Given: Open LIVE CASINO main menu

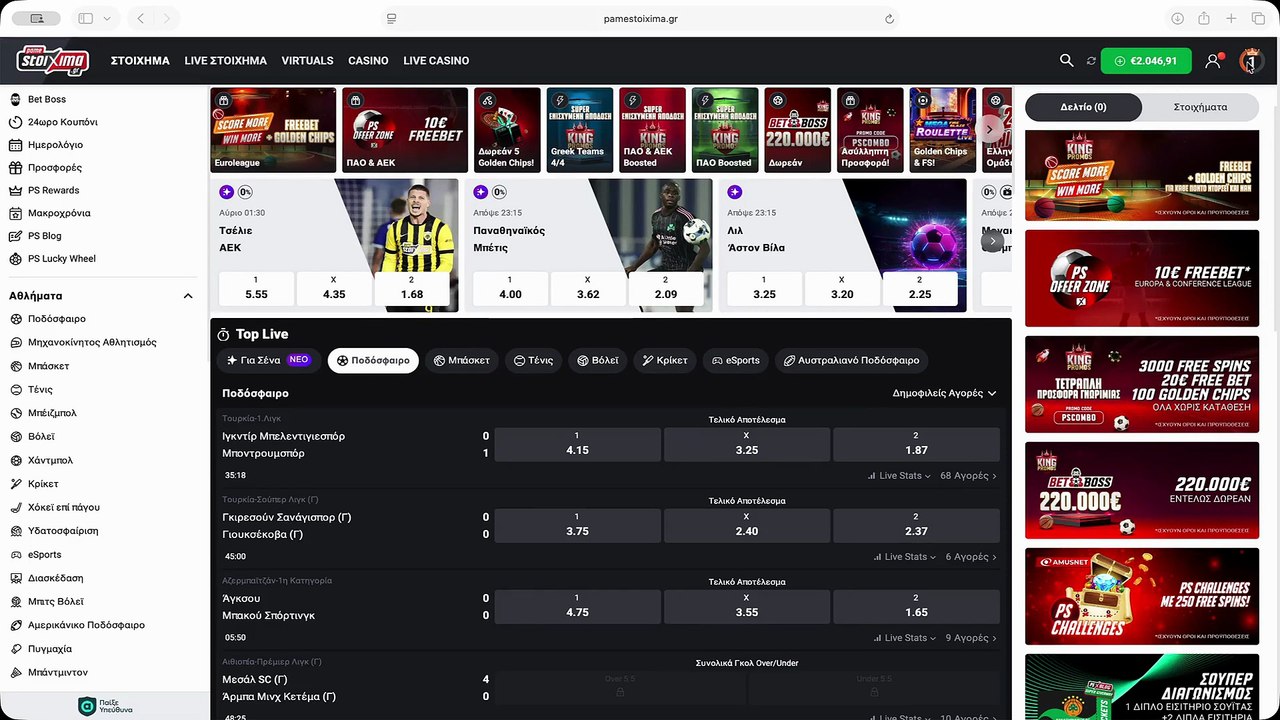Looking at the screenshot, I should (436, 61).
